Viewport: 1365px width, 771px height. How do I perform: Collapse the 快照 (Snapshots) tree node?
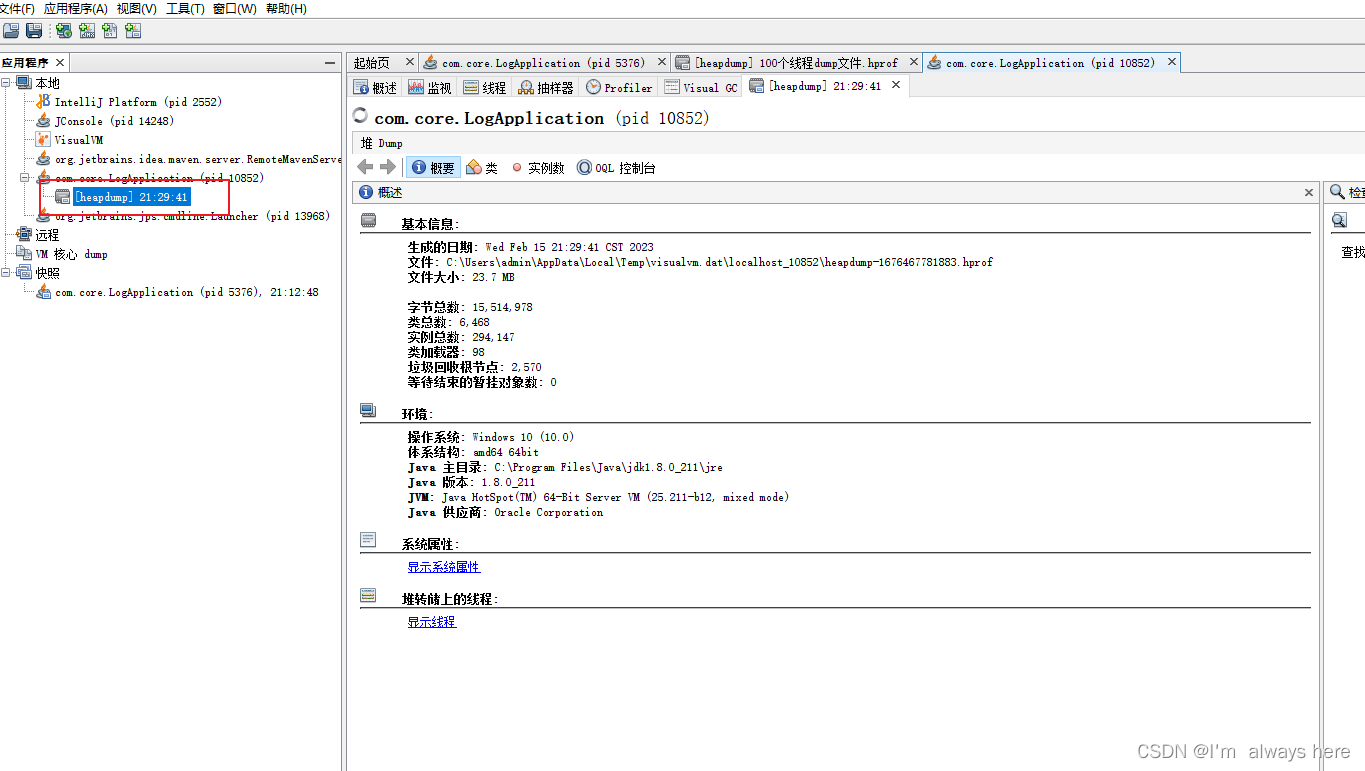pyautogui.click(x=7, y=273)
